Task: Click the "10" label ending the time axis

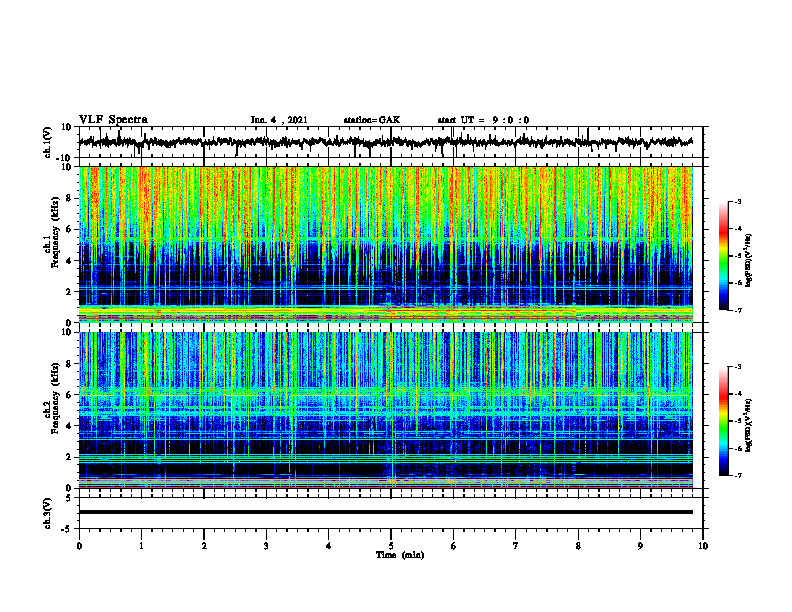Action: (x=703, y=546)
